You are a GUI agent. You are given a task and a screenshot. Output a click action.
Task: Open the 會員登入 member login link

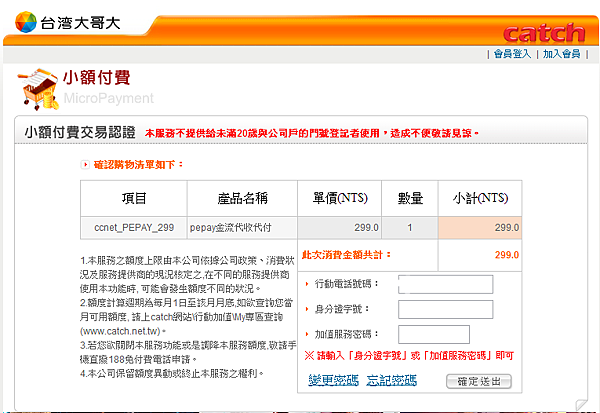(512, 54)
